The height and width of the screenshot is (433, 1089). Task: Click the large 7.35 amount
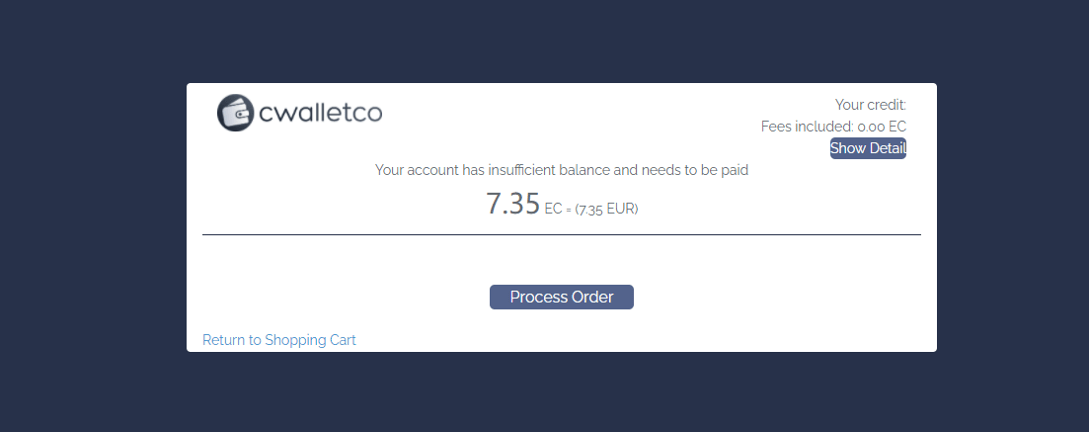click(x=513, y=204)
